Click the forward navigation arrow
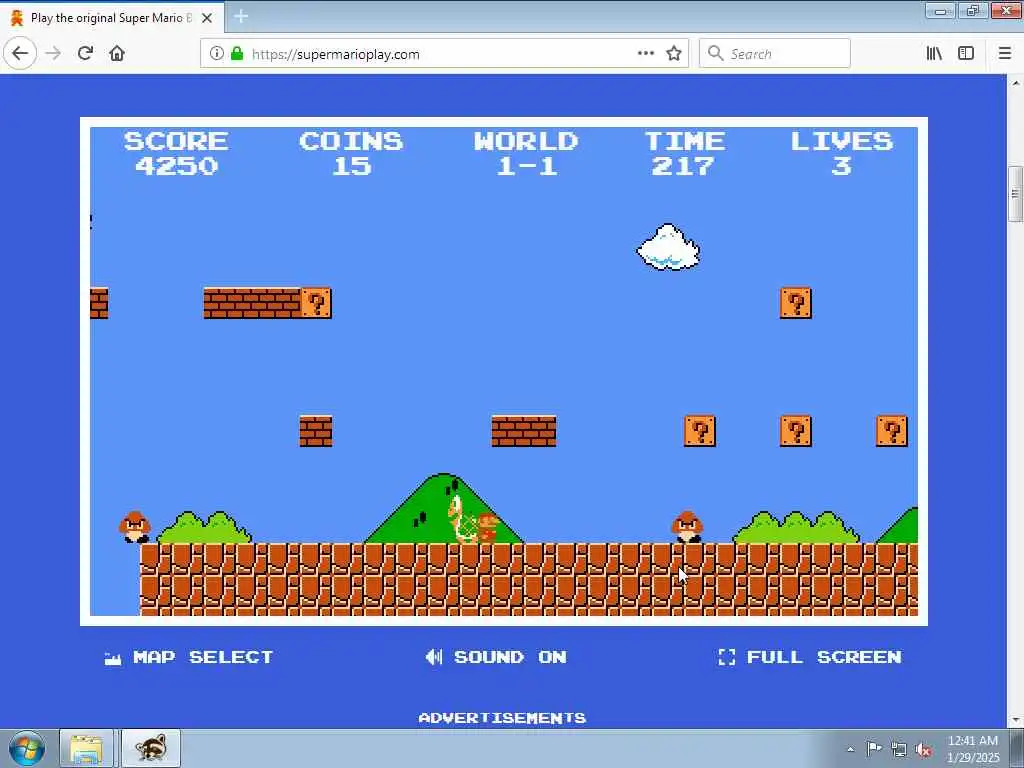This screenshot has height=768, width=1024. (x=53, y=53)
